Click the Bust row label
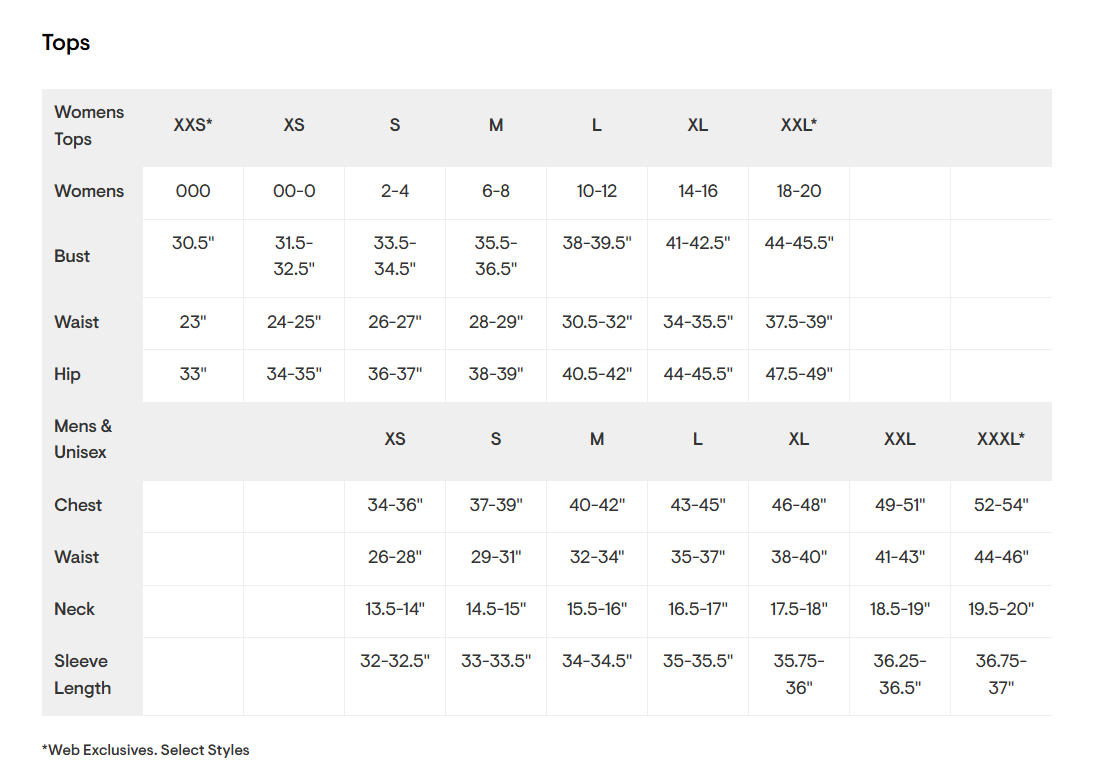1099x768 pixels. [x=72, y=256]
